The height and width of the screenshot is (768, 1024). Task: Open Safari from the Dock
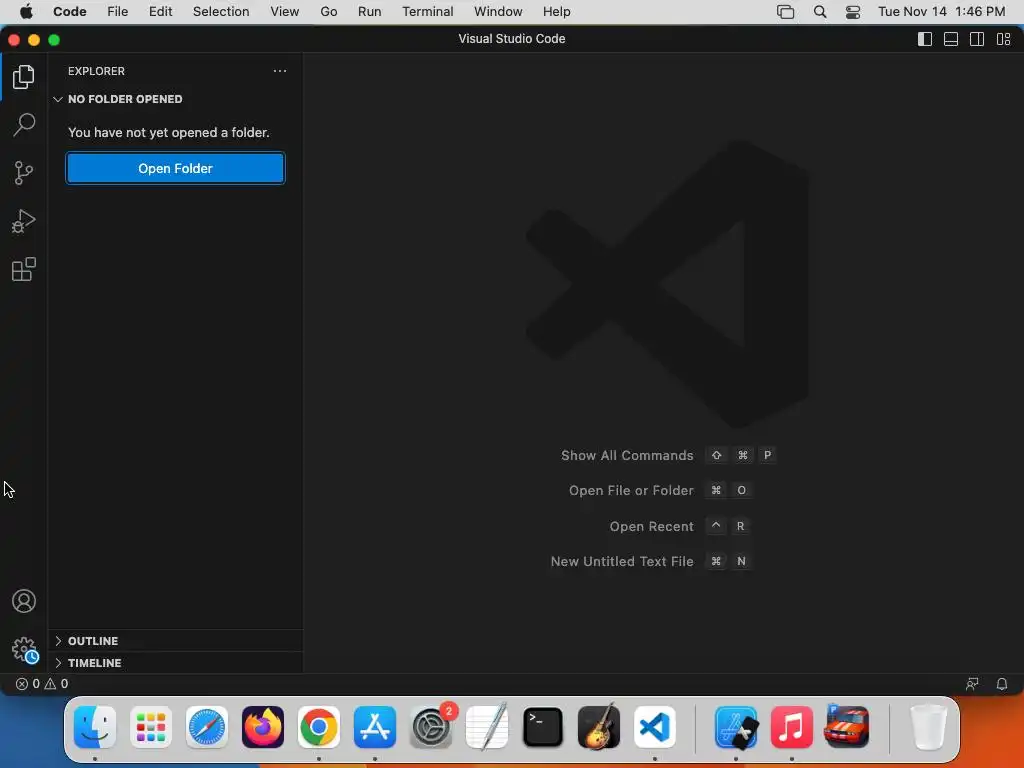pos(207,727)
